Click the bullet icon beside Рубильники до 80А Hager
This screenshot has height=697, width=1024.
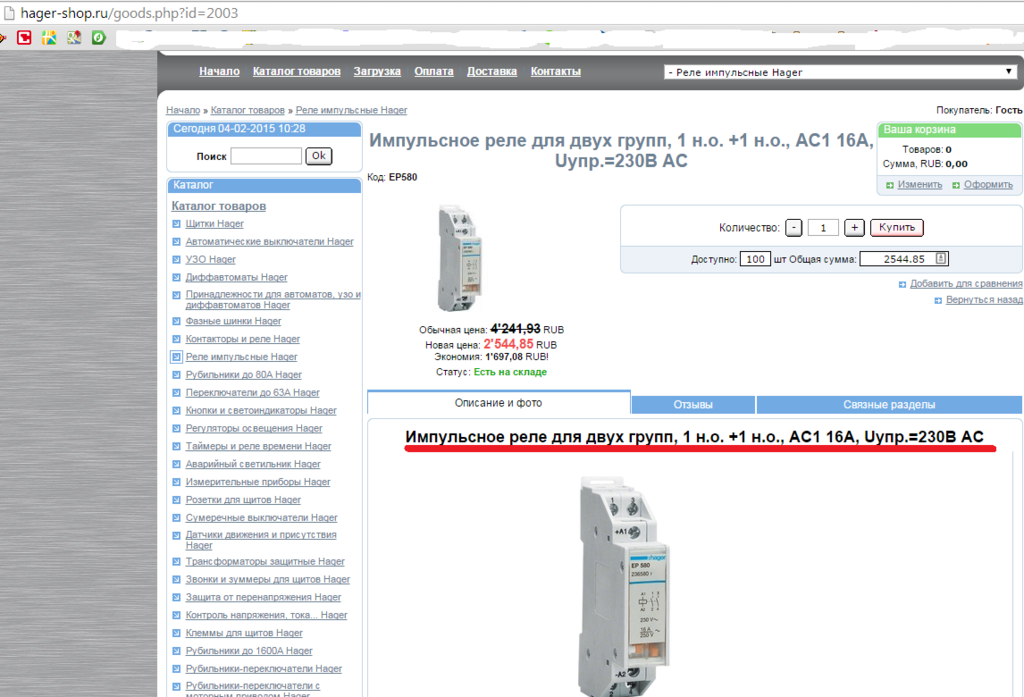click(x=176, y=375)
